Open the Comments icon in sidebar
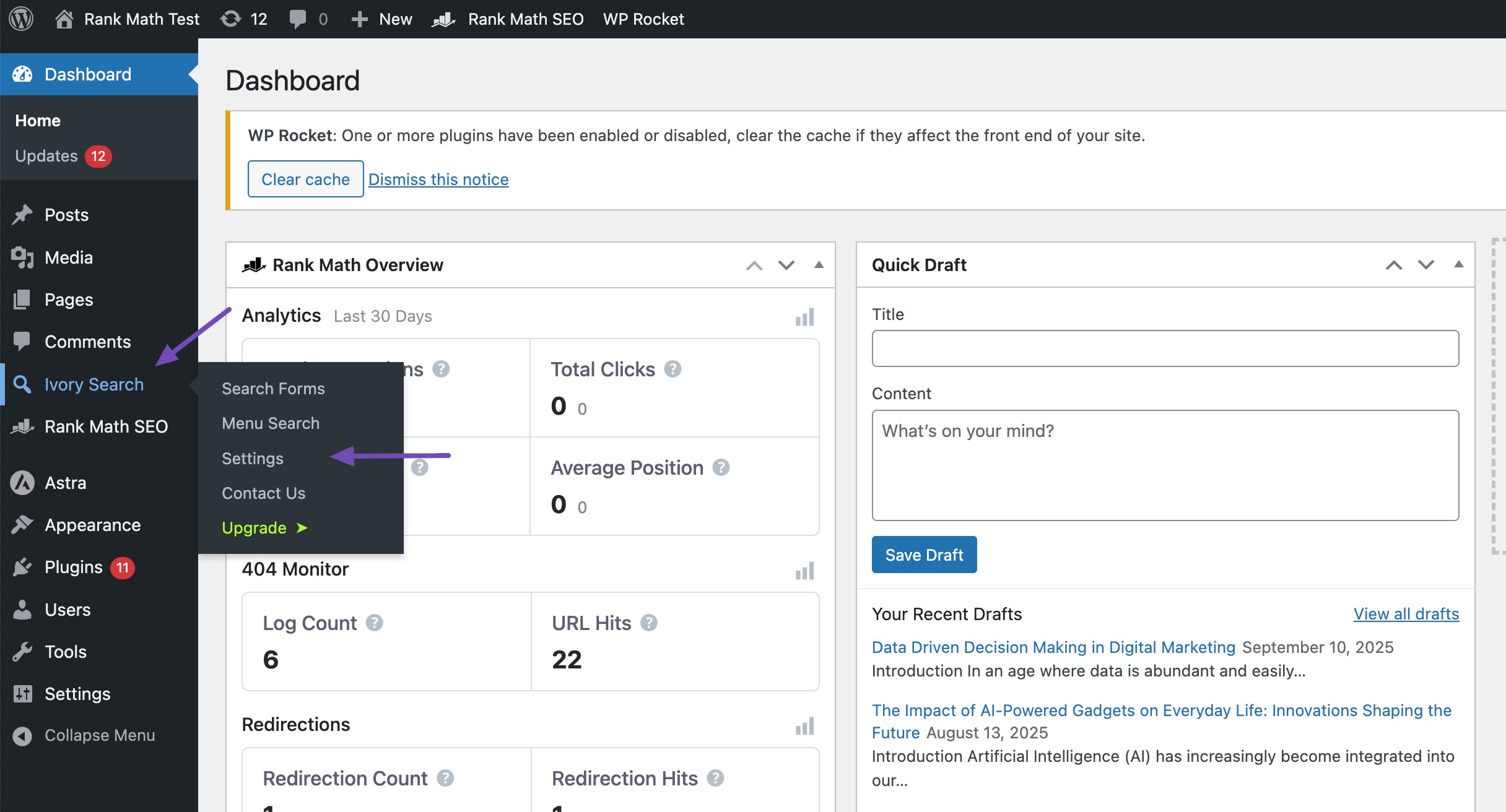Image resolution: width=1506 pixels, height=812 pixels. point(22,342)
